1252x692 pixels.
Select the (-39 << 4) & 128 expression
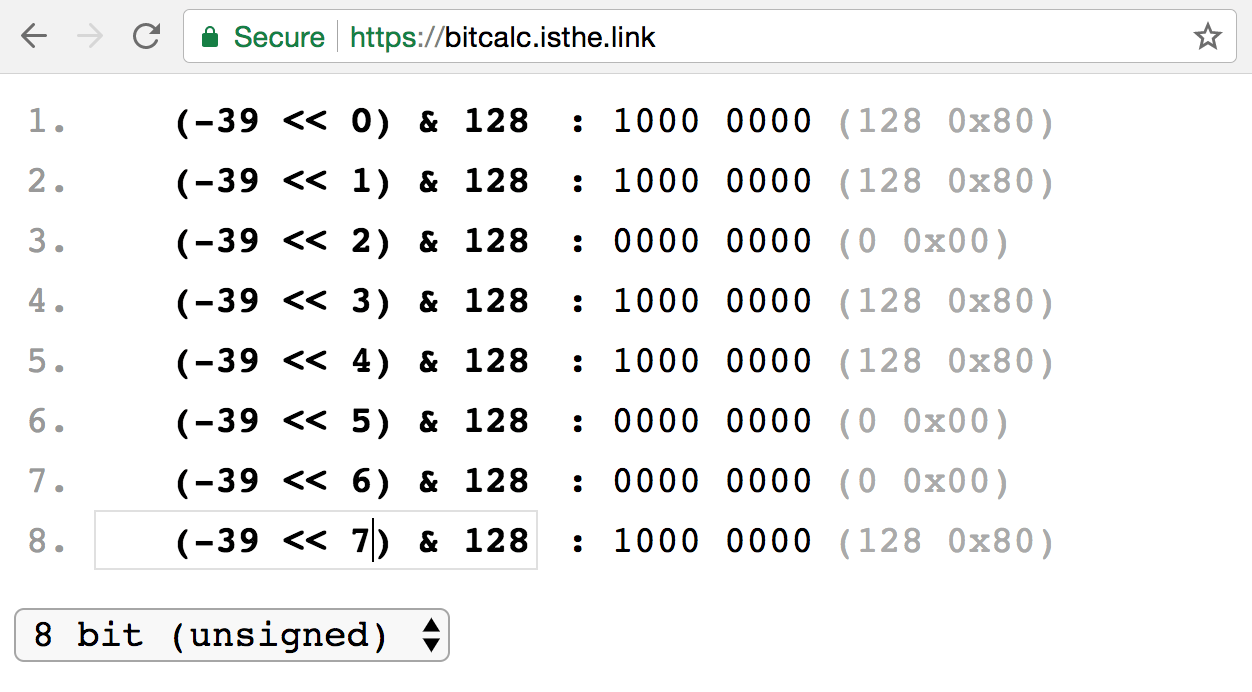tap(352, 361)
